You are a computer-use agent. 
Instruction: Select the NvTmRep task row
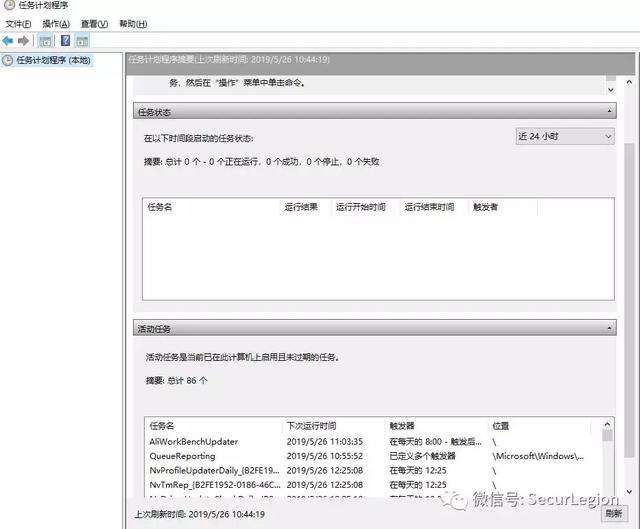click(x=373, y=485)
